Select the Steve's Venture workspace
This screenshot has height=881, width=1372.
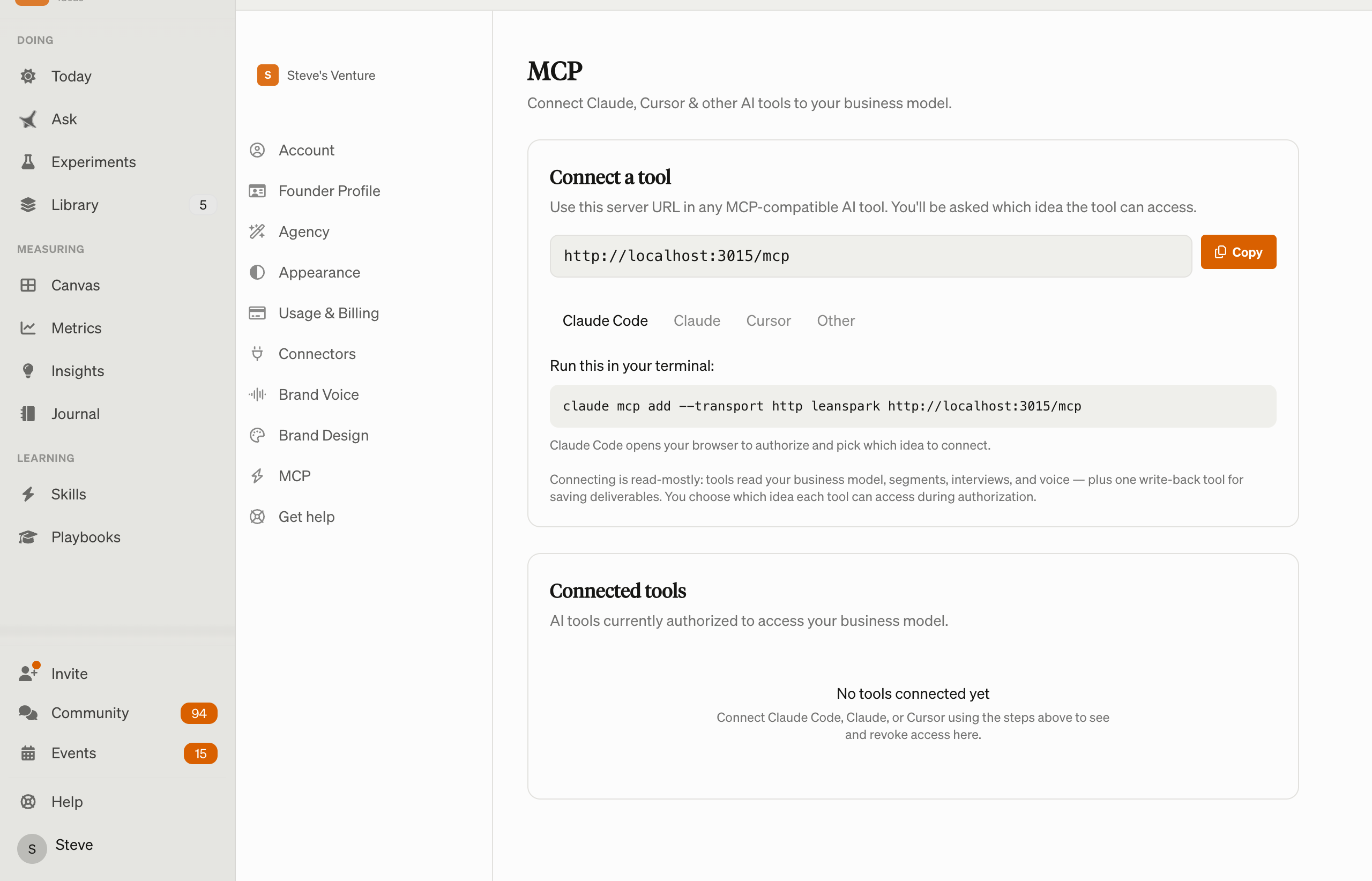click(x=316, y=75)
